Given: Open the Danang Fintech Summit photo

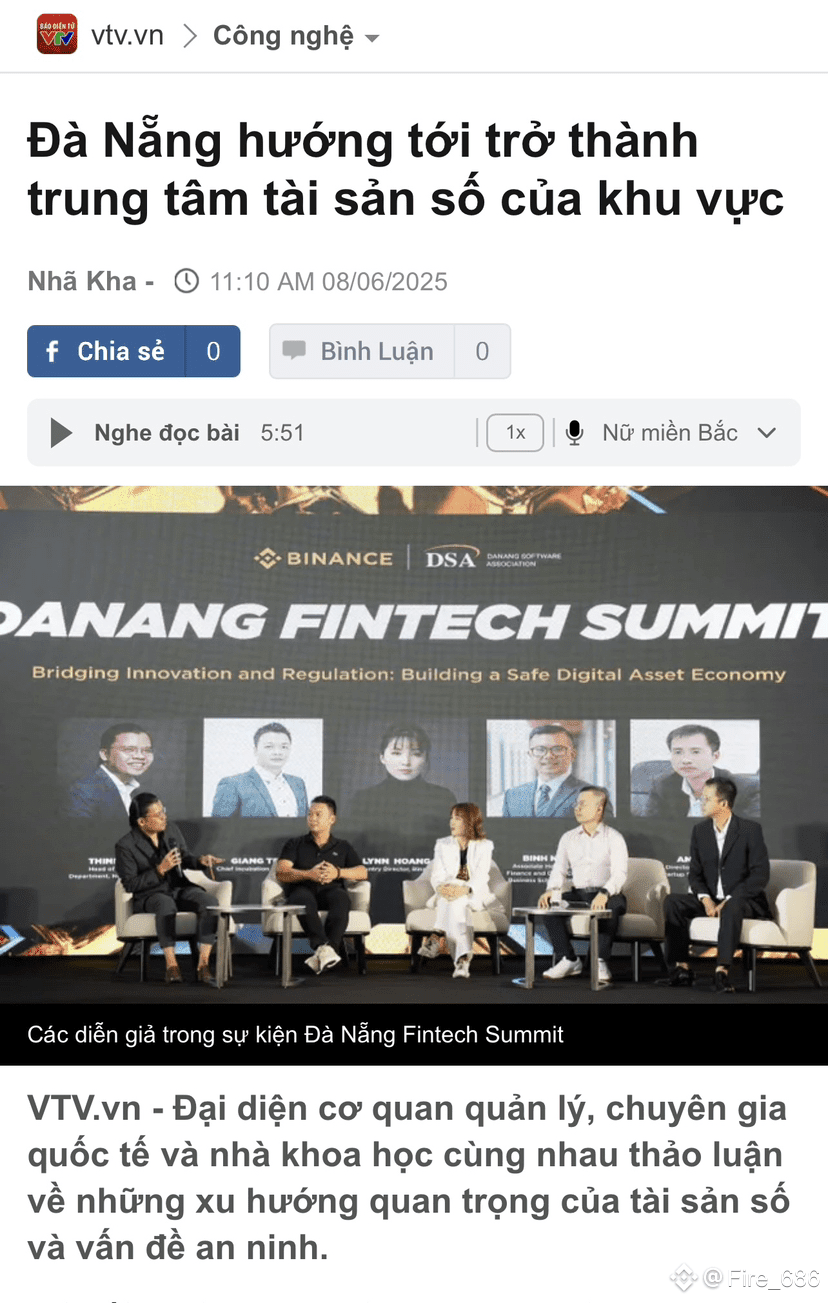Looking at the screenshot, I should tap(414, 745).
